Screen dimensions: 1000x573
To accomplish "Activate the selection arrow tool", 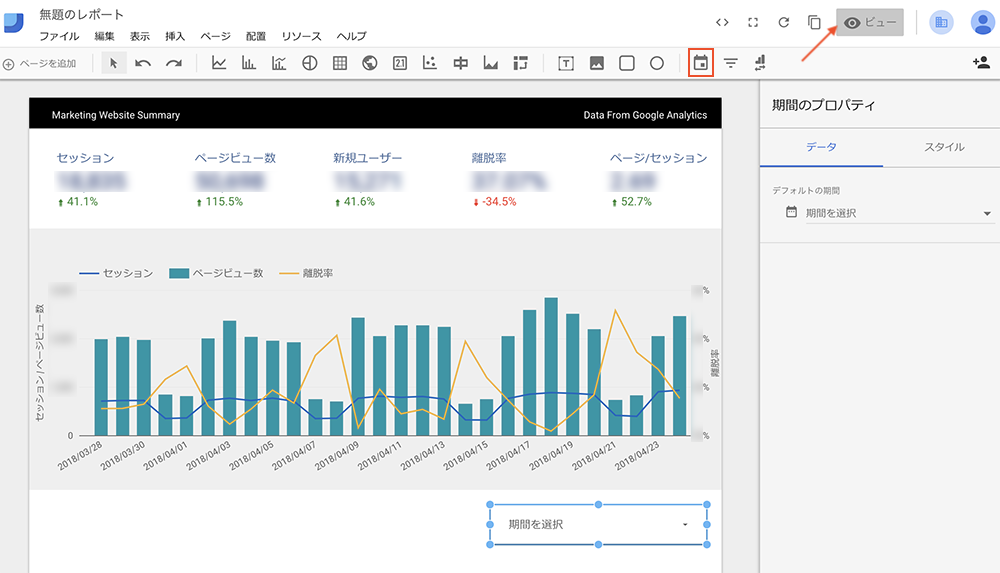I will (113, 63).
